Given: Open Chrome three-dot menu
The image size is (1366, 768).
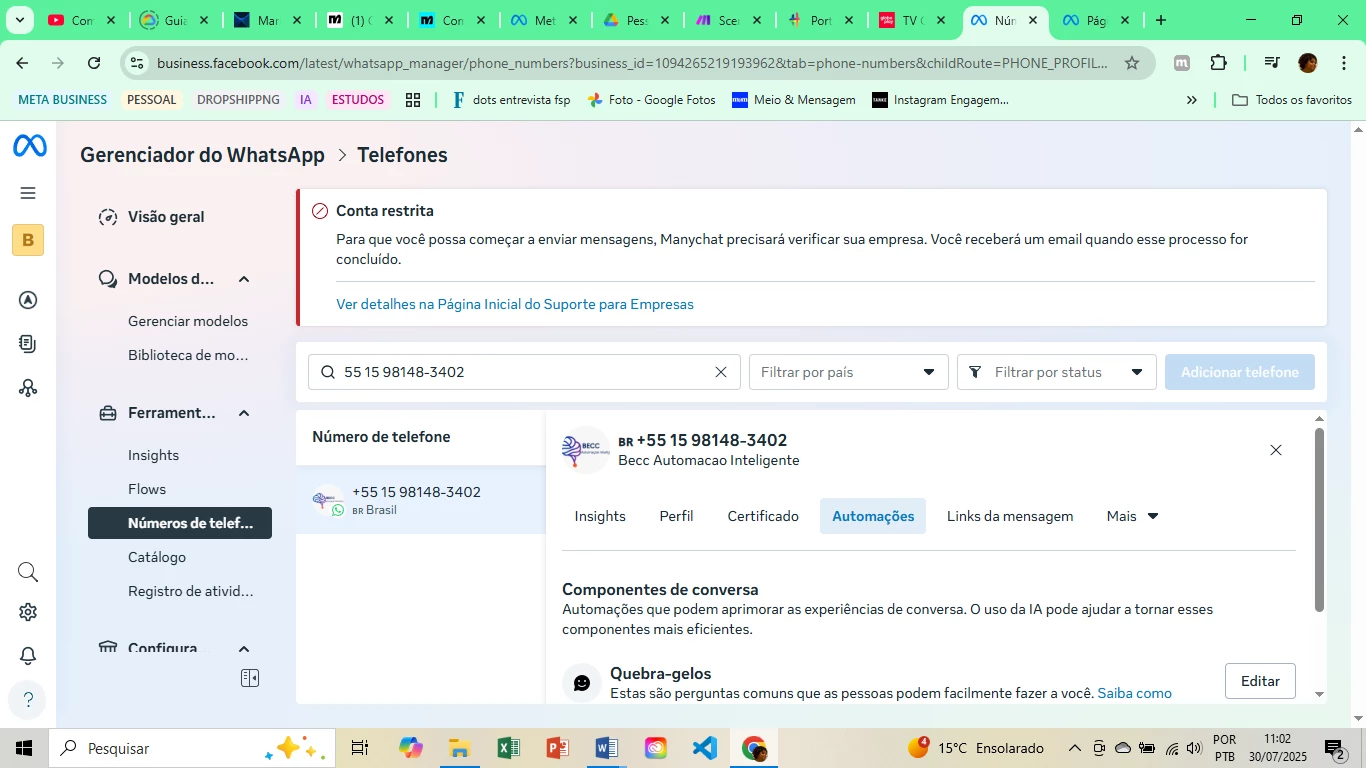Looking at the screenshot, I should tap(1342, 63).
